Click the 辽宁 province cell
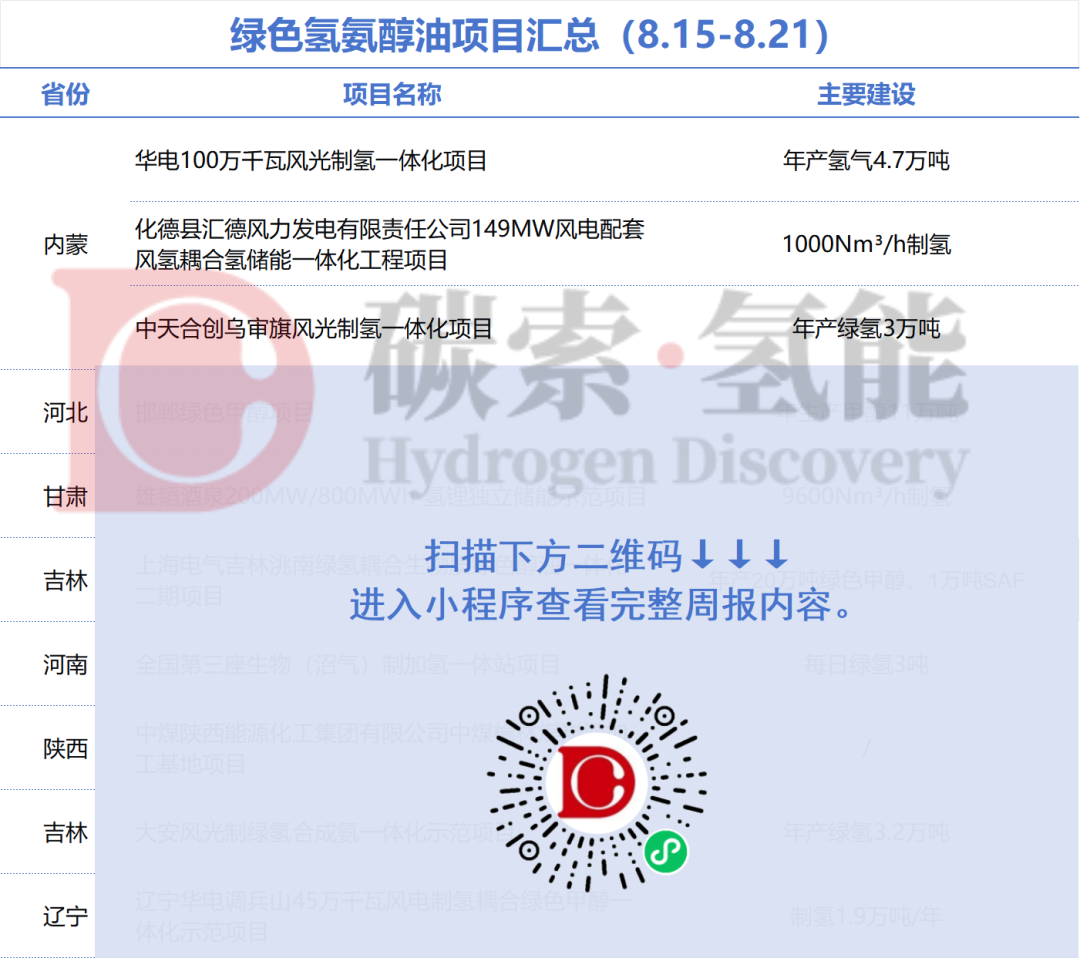This screenshot has height=958, width=1080. (65, 917)
